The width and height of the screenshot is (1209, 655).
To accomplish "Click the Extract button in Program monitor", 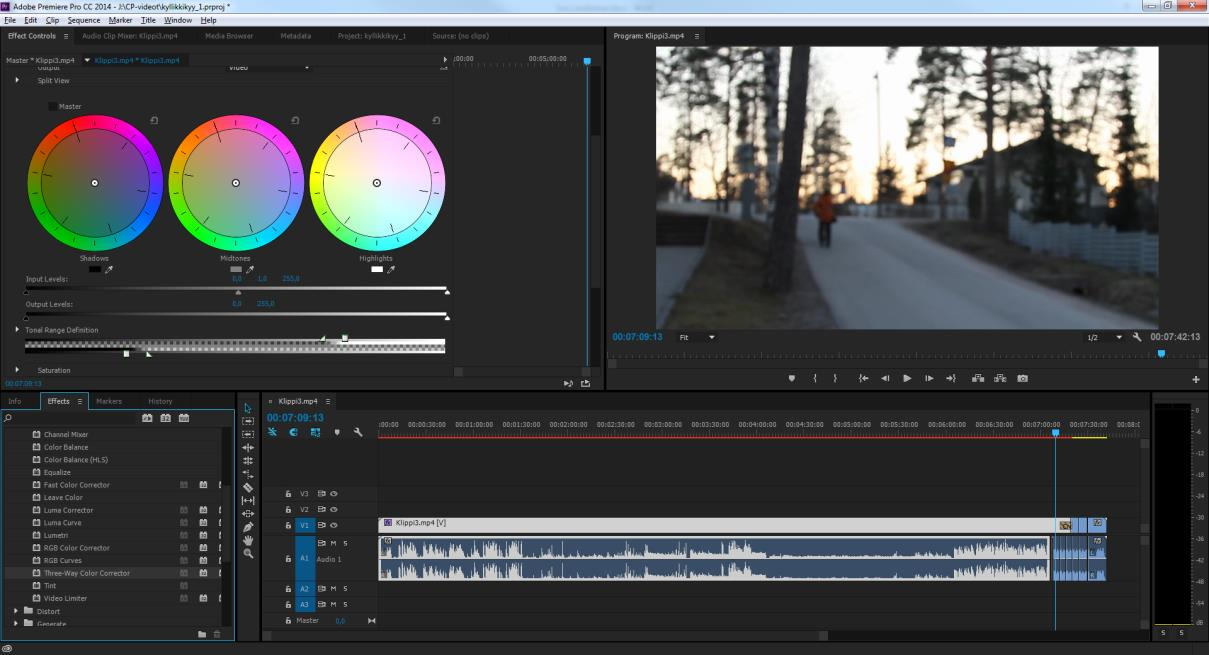I will [999, 379].
